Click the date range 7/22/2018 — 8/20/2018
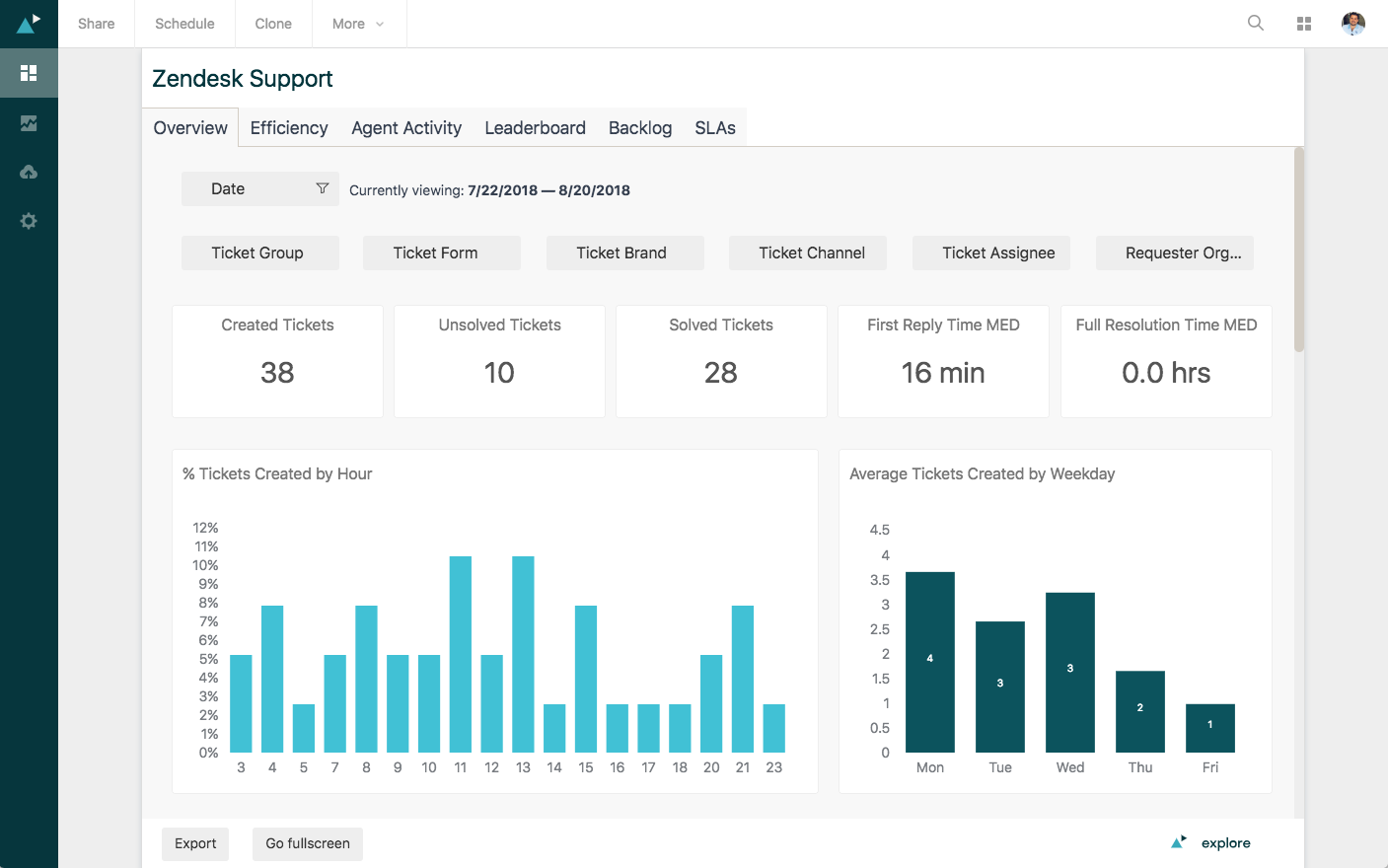 [548, 190]
